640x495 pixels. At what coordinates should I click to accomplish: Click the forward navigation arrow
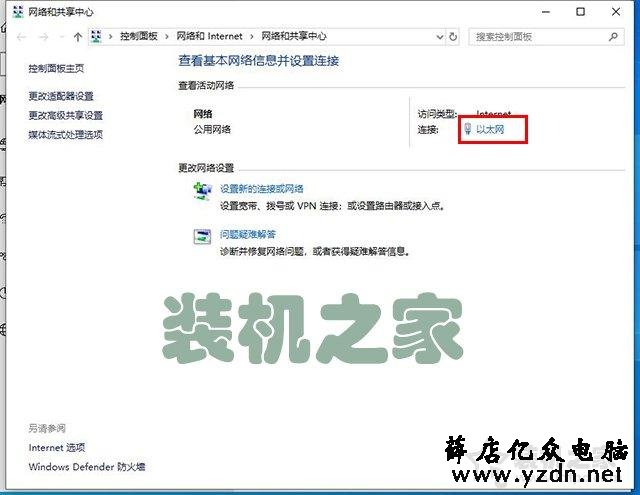tap(44, 37)
